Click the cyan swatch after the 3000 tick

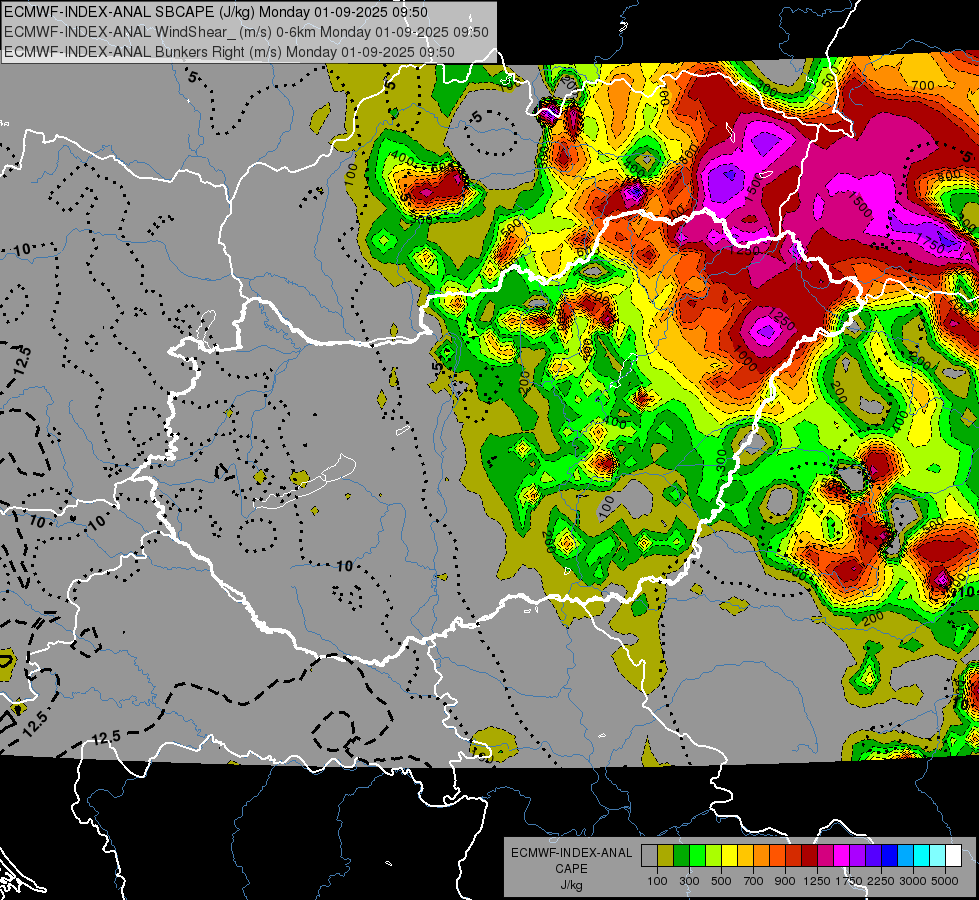click(922, 855)
